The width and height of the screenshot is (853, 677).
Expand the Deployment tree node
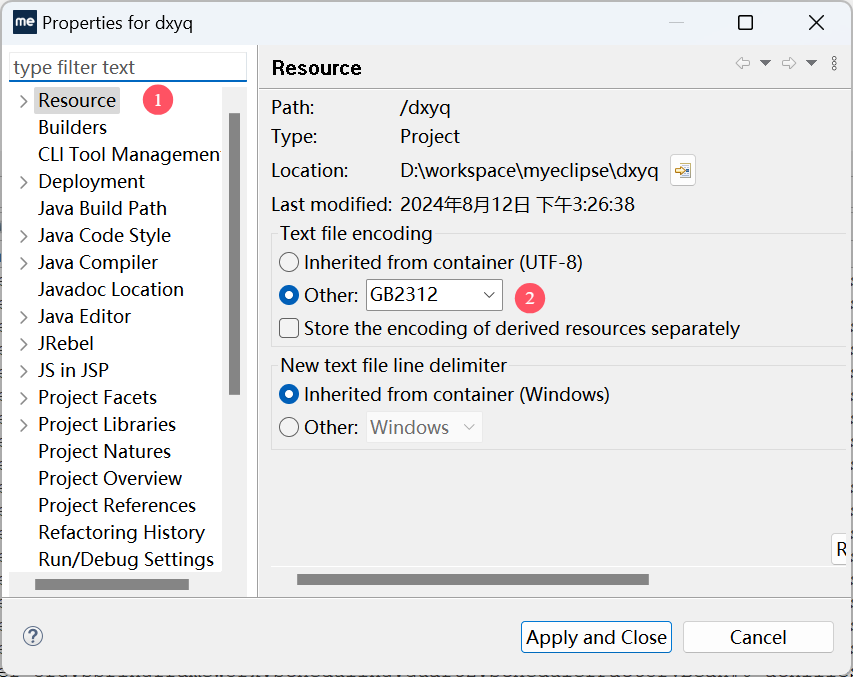pyautogui.click(x=24, y=182)
